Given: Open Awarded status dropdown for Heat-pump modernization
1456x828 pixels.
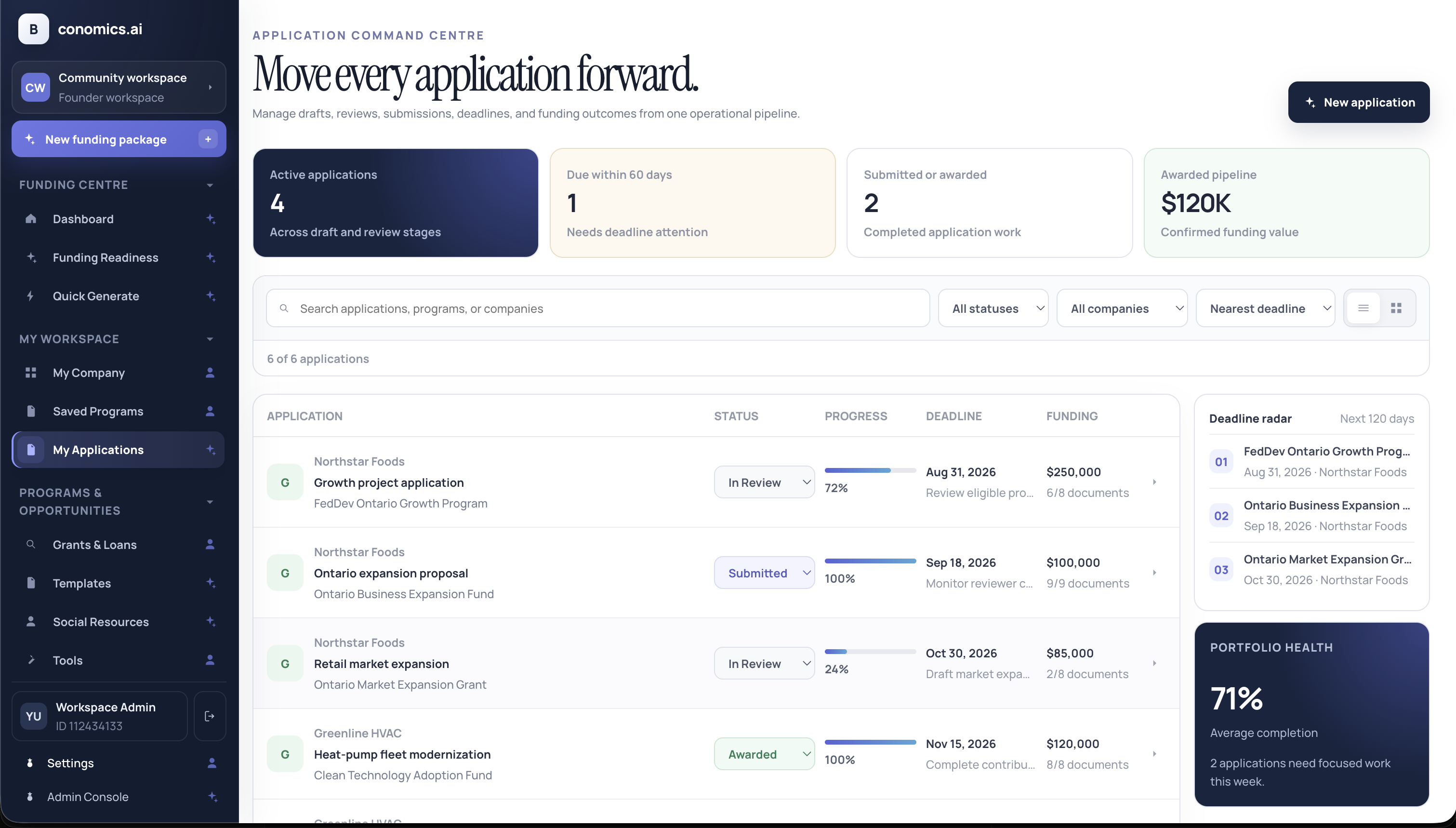Looking at the screenshot, I should (764, 754).
